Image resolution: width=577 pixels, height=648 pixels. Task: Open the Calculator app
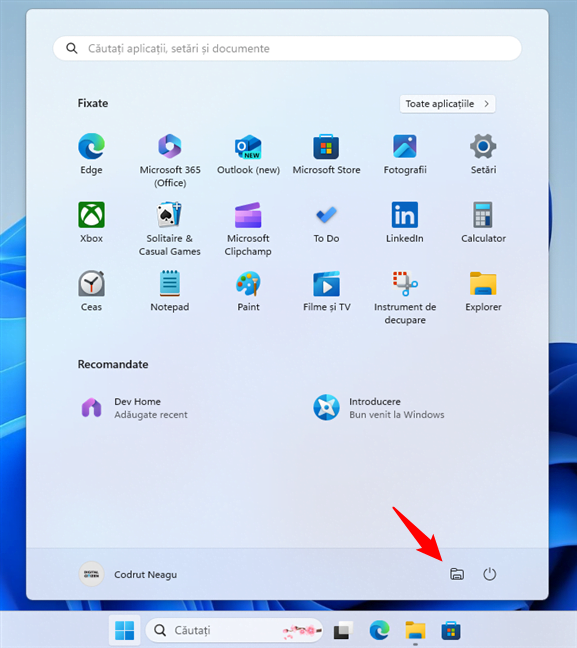483,223
